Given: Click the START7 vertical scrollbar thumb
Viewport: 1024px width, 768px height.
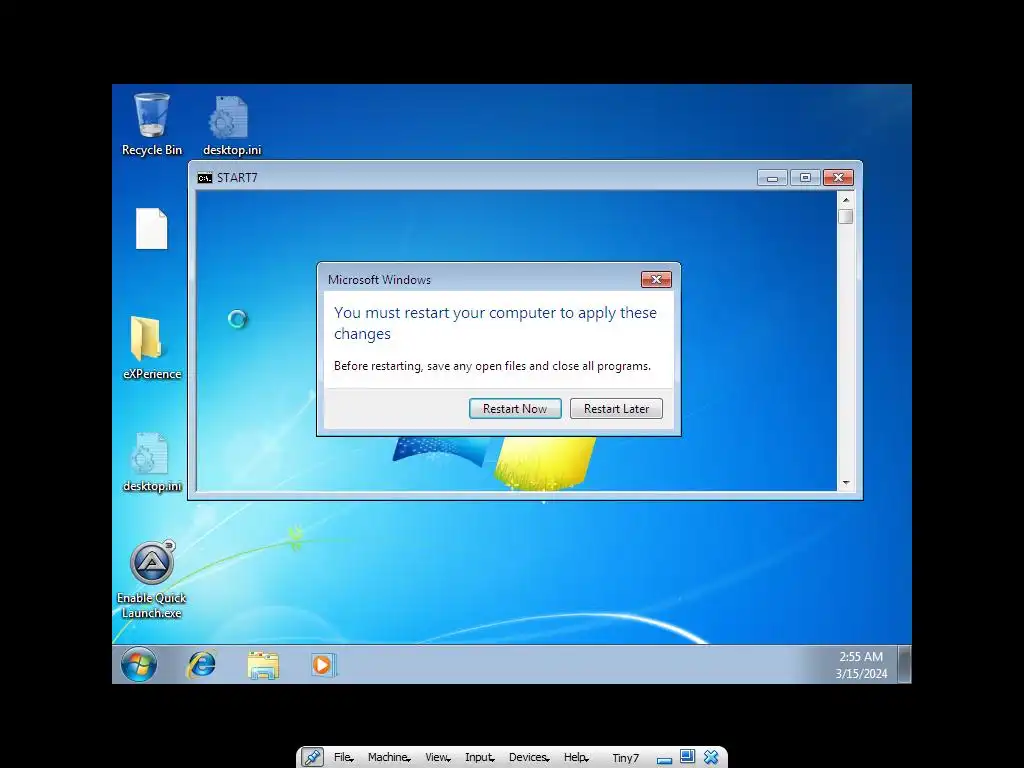Looking at the screenshot, I should coord(846,216).
